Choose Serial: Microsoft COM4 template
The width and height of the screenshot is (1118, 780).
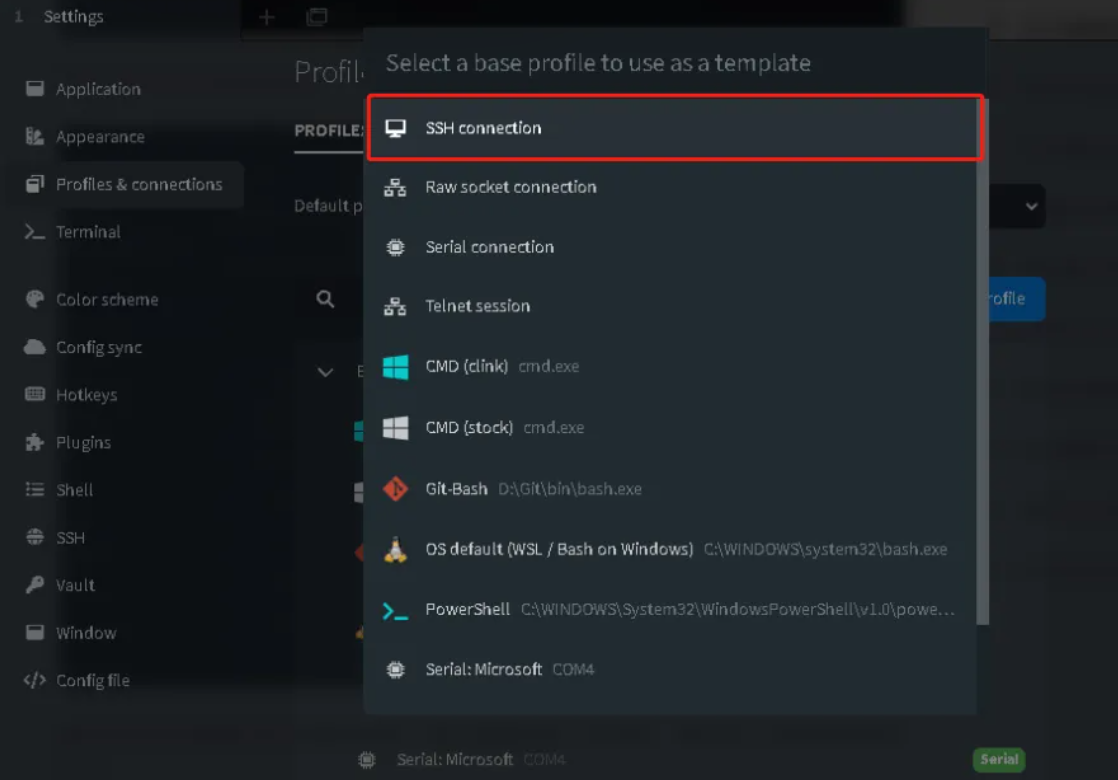(x=670, y=669)
